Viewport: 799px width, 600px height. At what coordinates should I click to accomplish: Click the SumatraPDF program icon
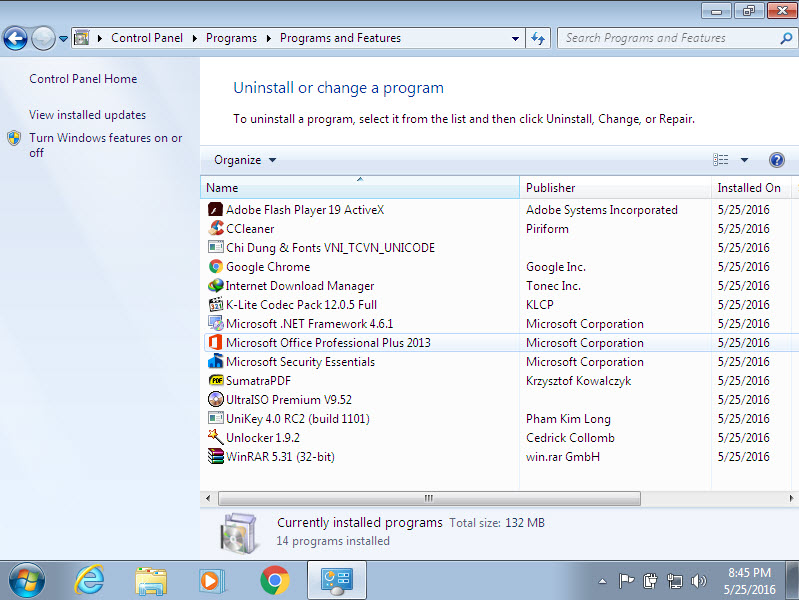tap(216, 380)
